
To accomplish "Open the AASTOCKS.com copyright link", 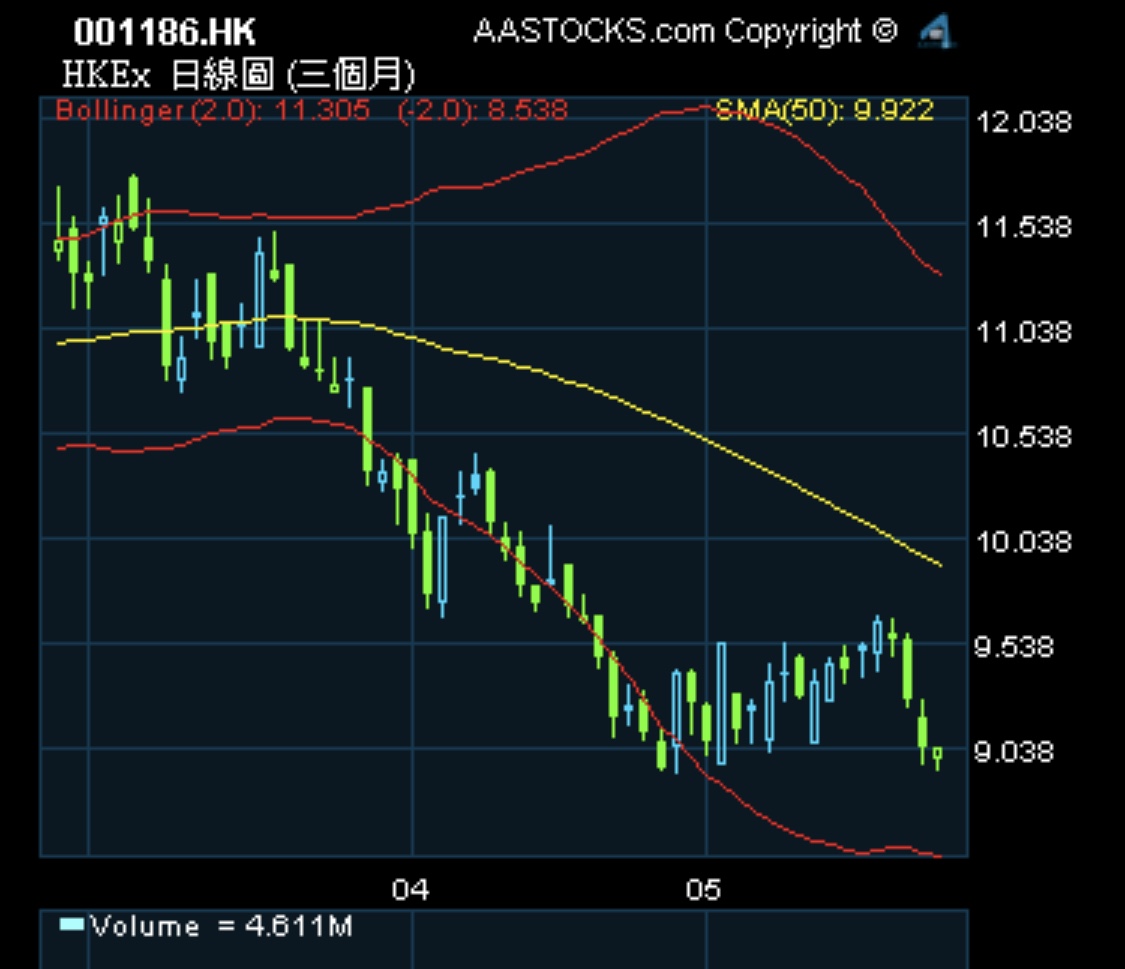I will [x=684, y=32].
